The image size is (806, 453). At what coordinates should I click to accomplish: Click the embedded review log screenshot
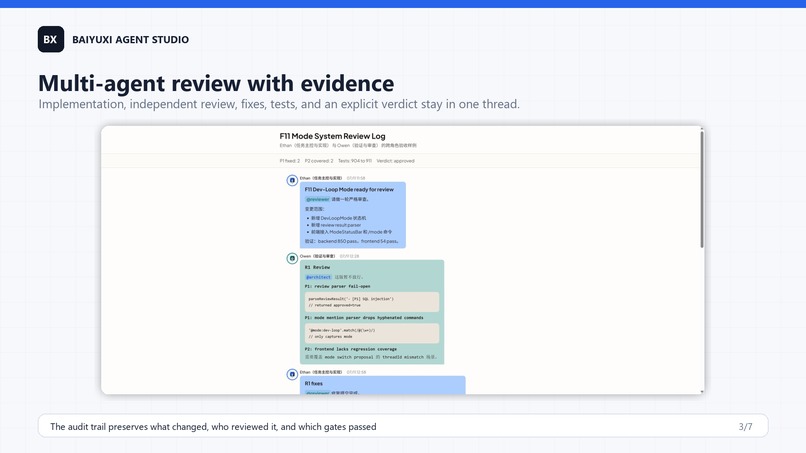coord(402,260)
